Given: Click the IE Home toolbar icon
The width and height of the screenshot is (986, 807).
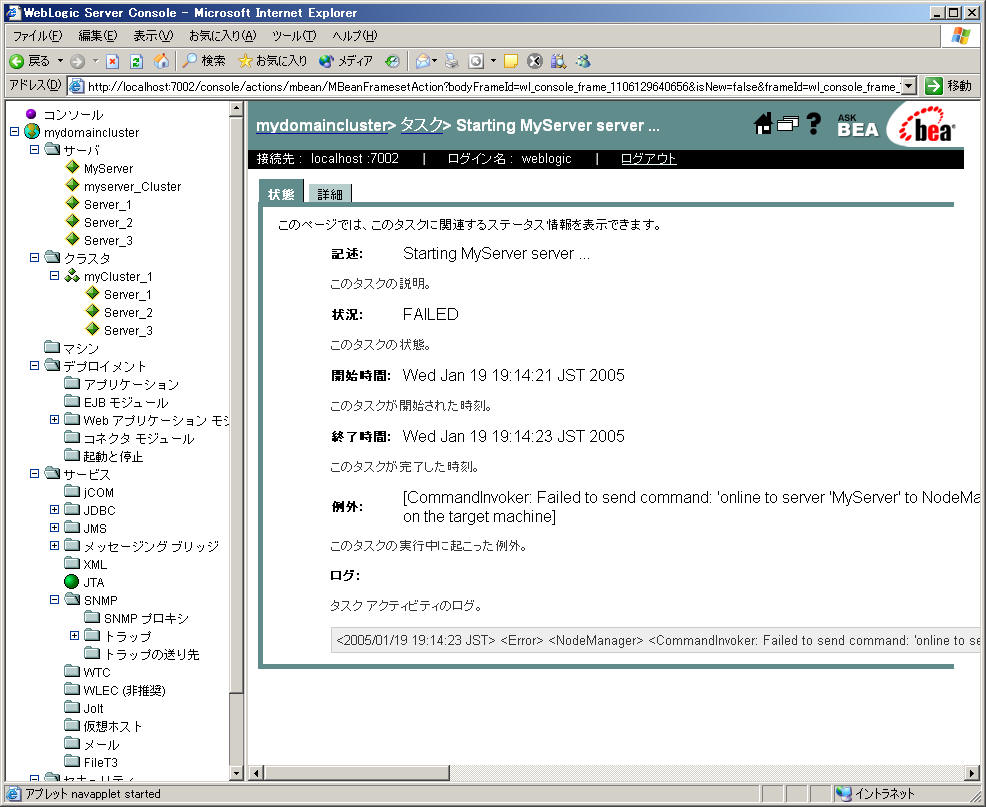Looking at the screenshot, I should [161, 61].
